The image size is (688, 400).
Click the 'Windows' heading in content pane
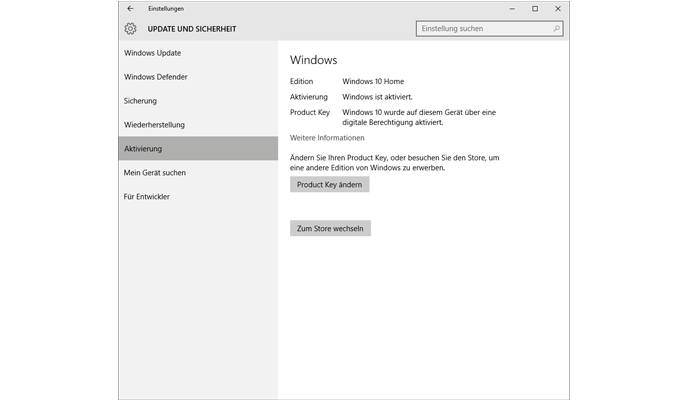tap(312, 59)
